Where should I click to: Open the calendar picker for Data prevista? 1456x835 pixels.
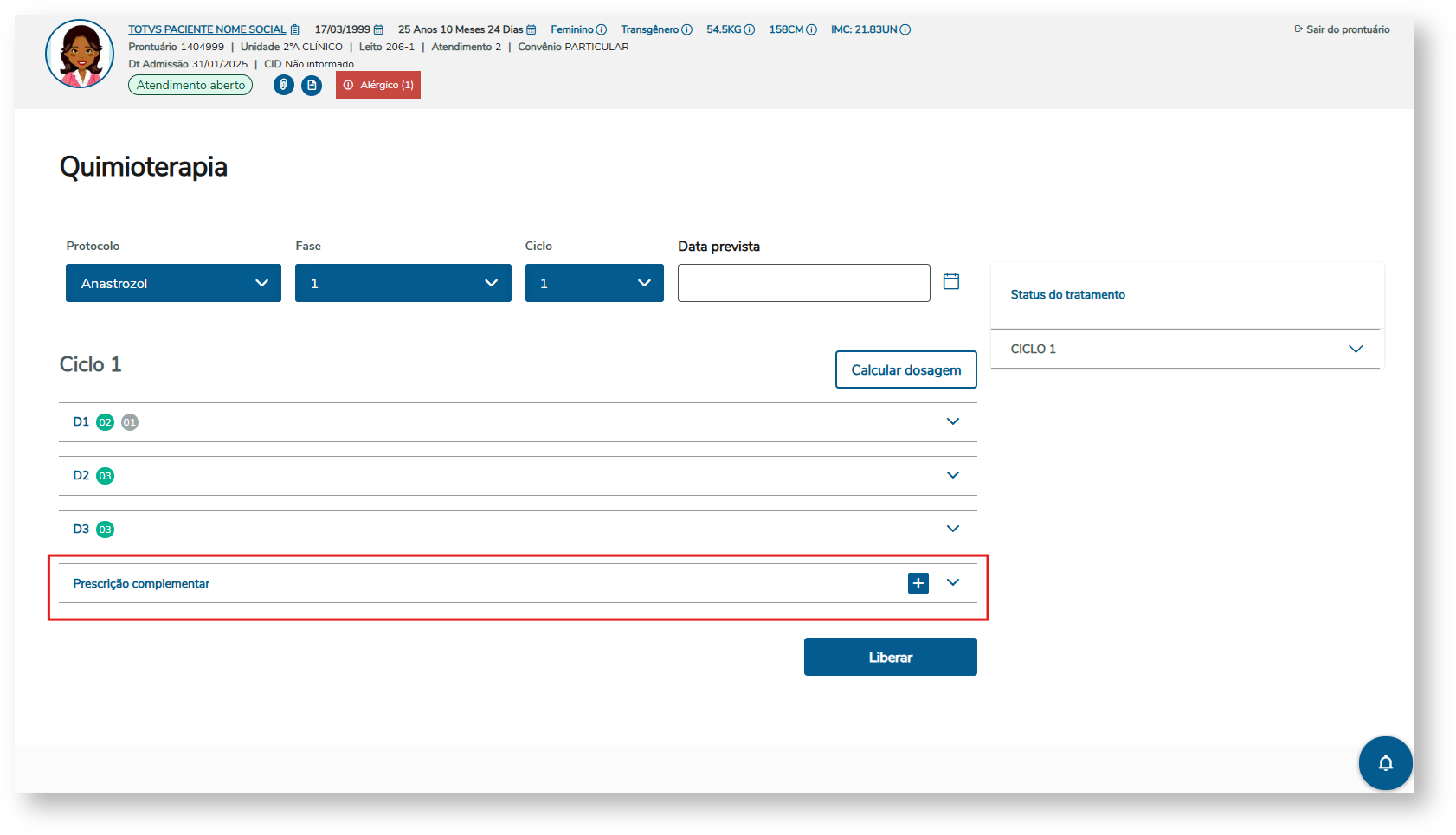pos(951,281)
